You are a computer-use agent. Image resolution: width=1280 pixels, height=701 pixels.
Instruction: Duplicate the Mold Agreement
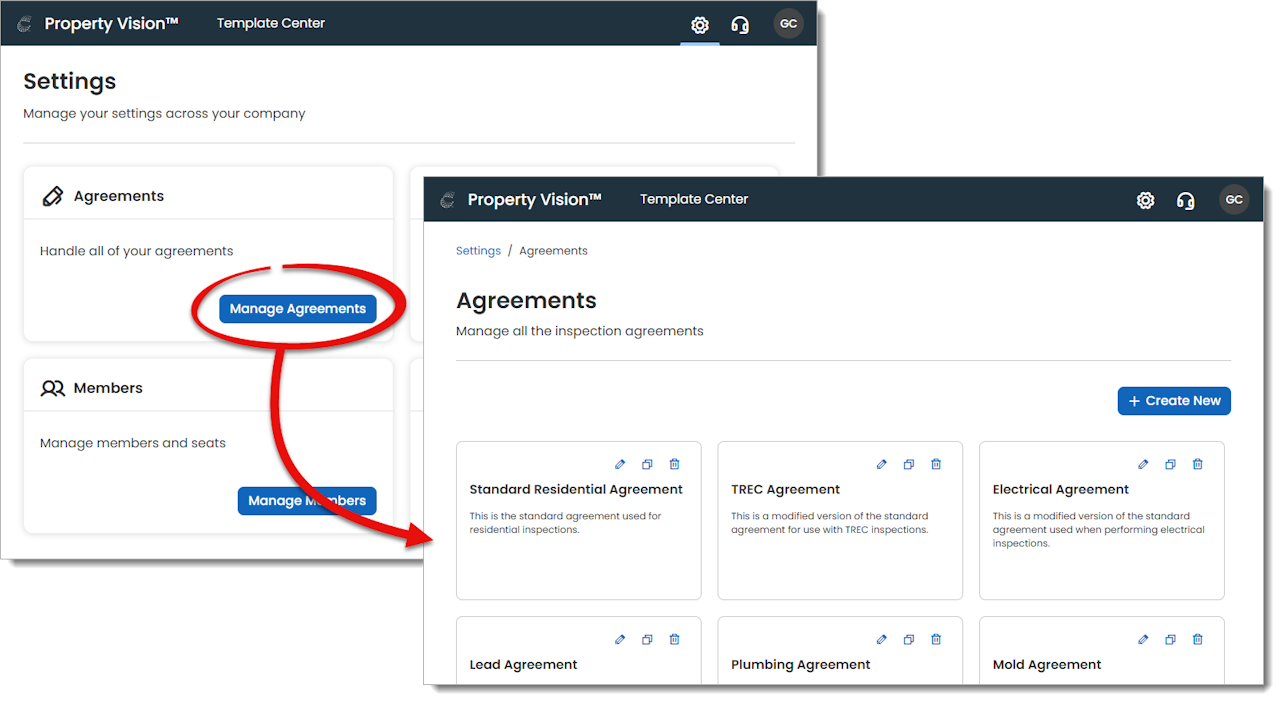pyautogui.click(x=1171, y=639)
